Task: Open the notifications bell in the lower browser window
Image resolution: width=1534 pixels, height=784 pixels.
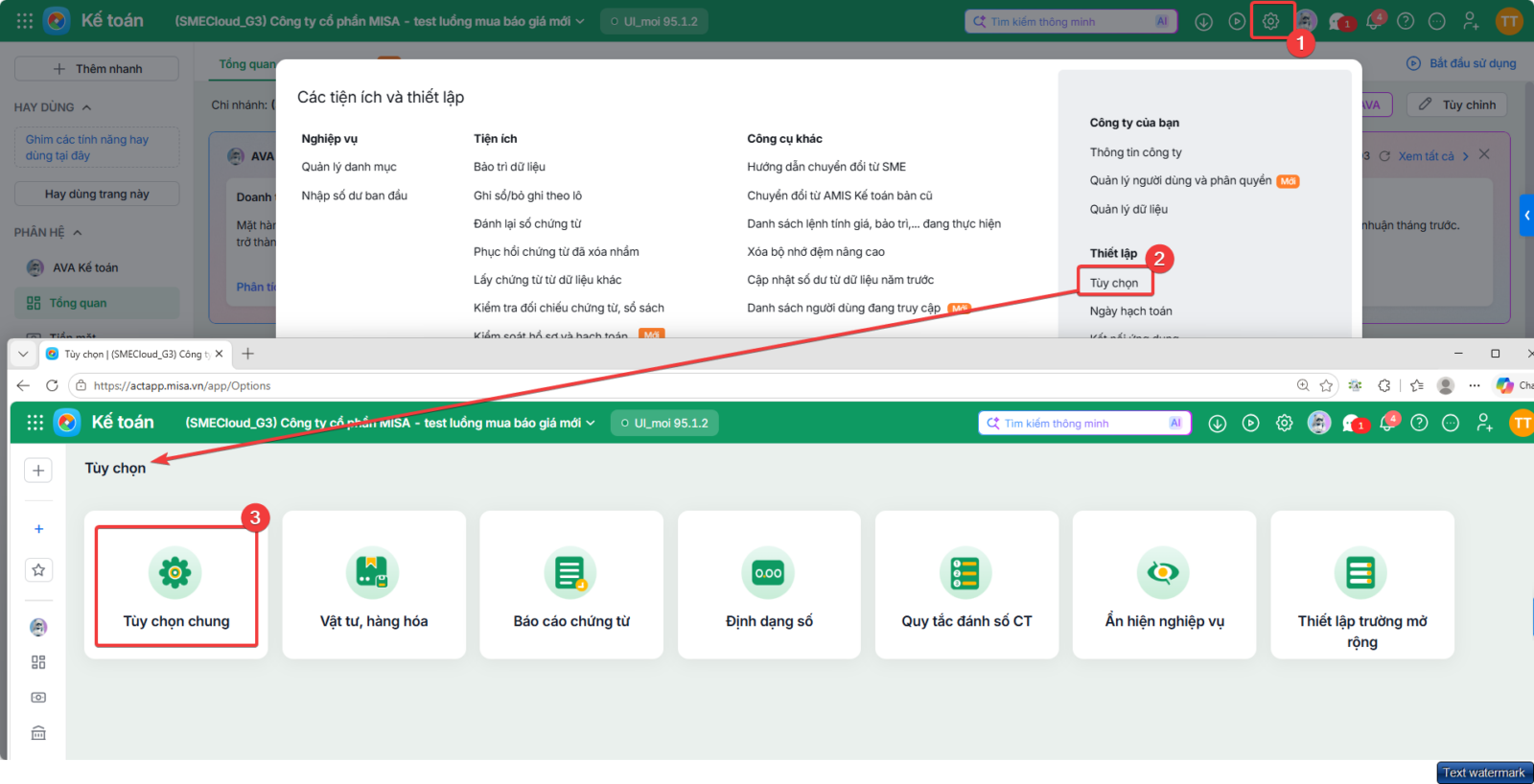Action: click(x=1387, y=423)
